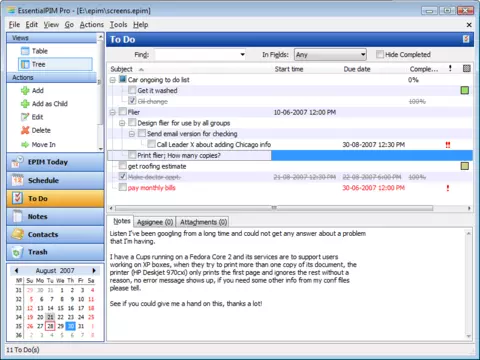Click the green color square beside 'Get it washed'
This screenshot has height=360, width=480.
click(x=465, y=90)
